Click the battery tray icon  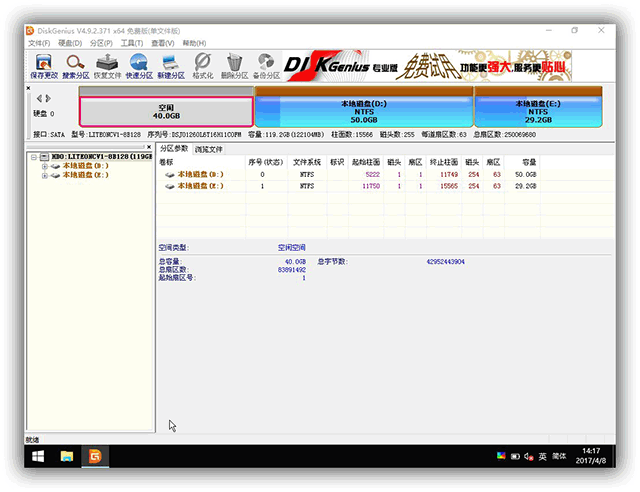pos(515,456)
